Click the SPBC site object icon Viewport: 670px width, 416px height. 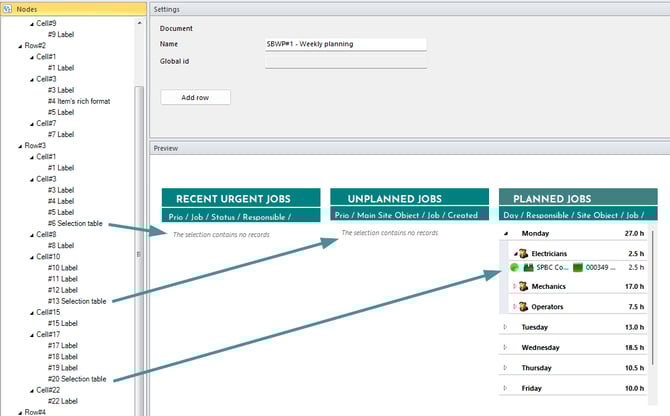point(527,268)
